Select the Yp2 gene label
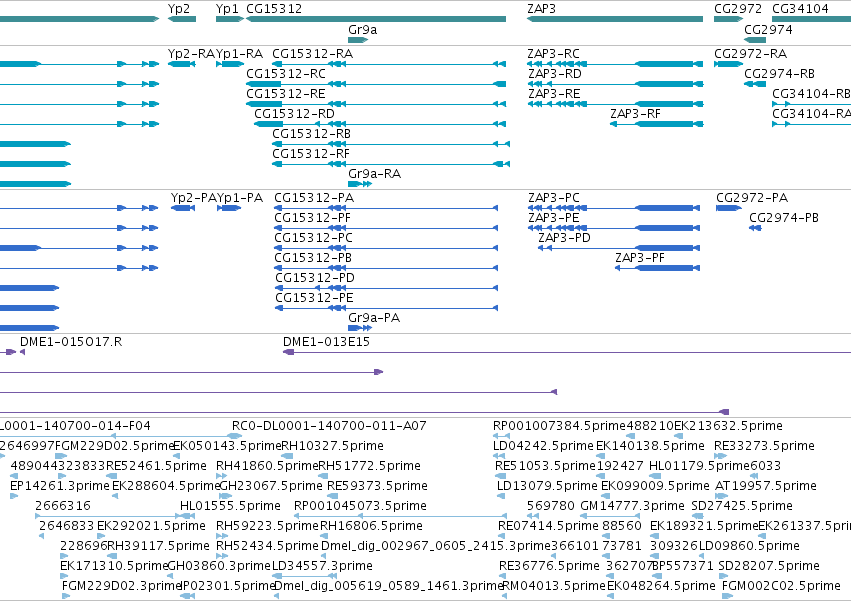The image size is (851, 601). click(x=179, y=9)
